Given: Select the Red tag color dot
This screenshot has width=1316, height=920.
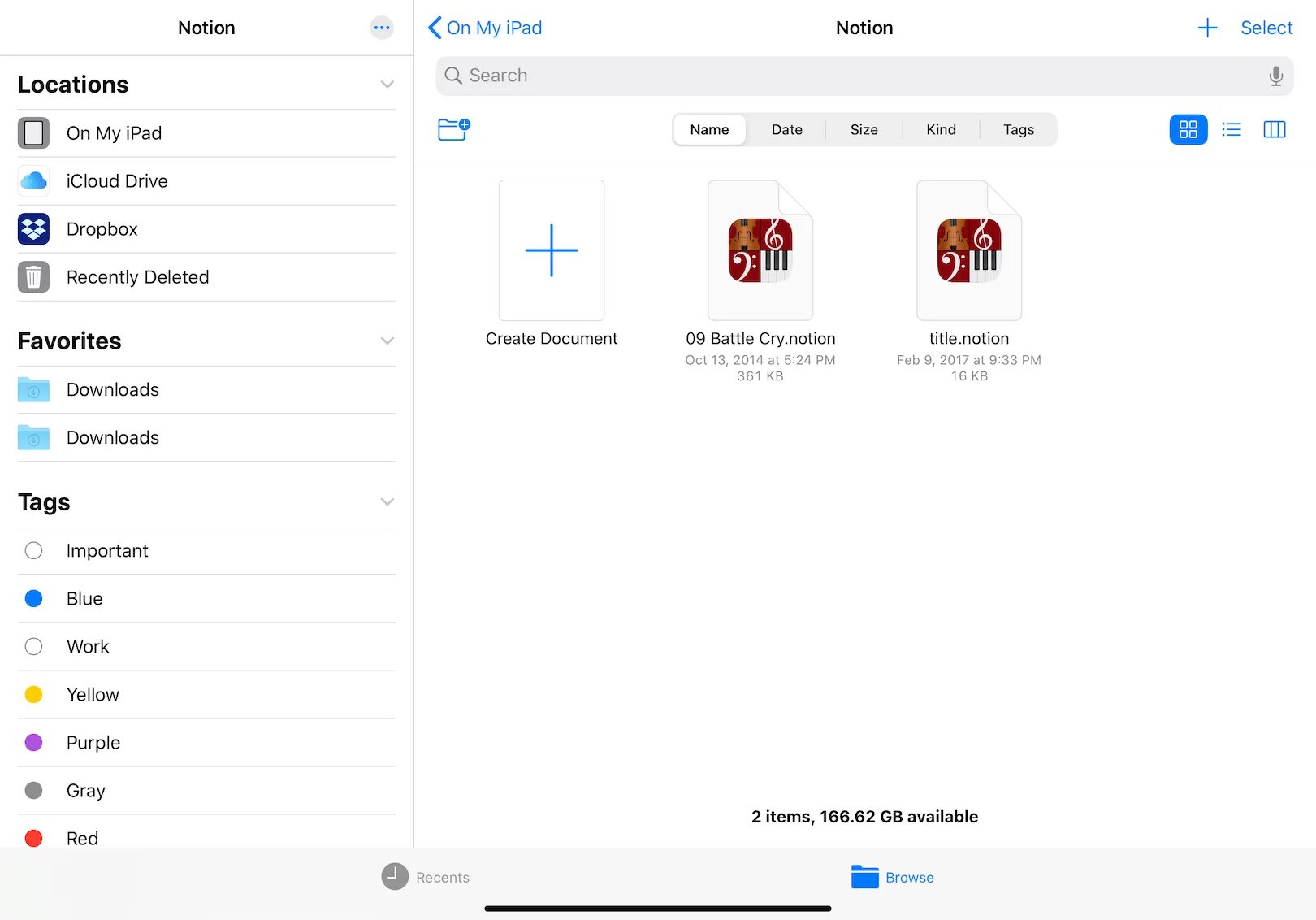Looking at the screenshot, I should pos(33,838).
